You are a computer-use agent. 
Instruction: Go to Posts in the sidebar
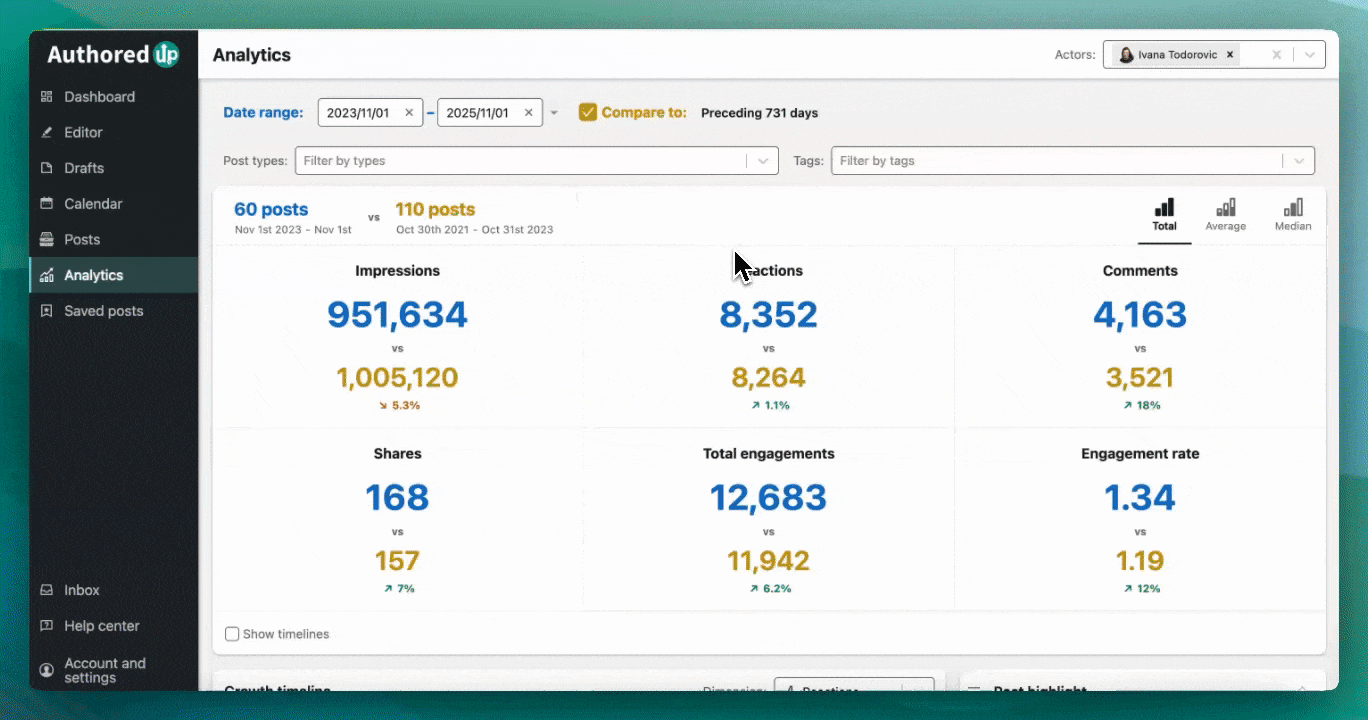click(x=82, y=240)
